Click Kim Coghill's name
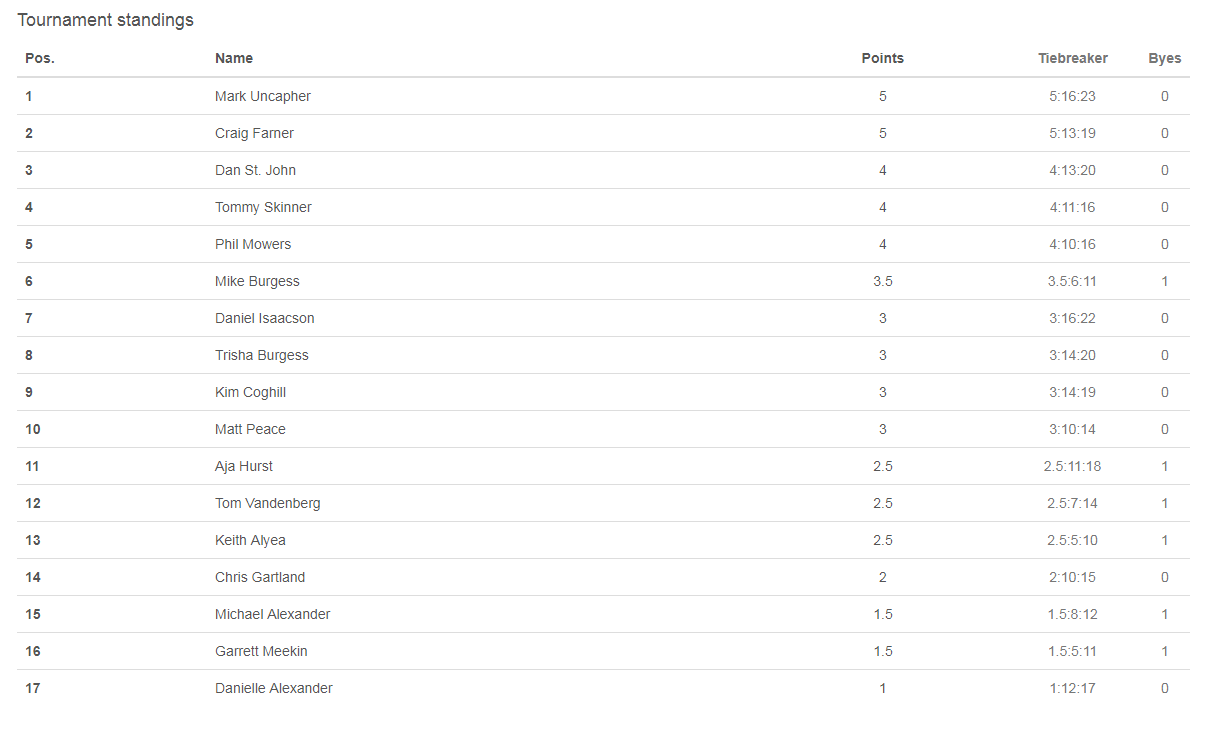The width and height of the screenshot is (1210, 745). [x=250, y=392]
